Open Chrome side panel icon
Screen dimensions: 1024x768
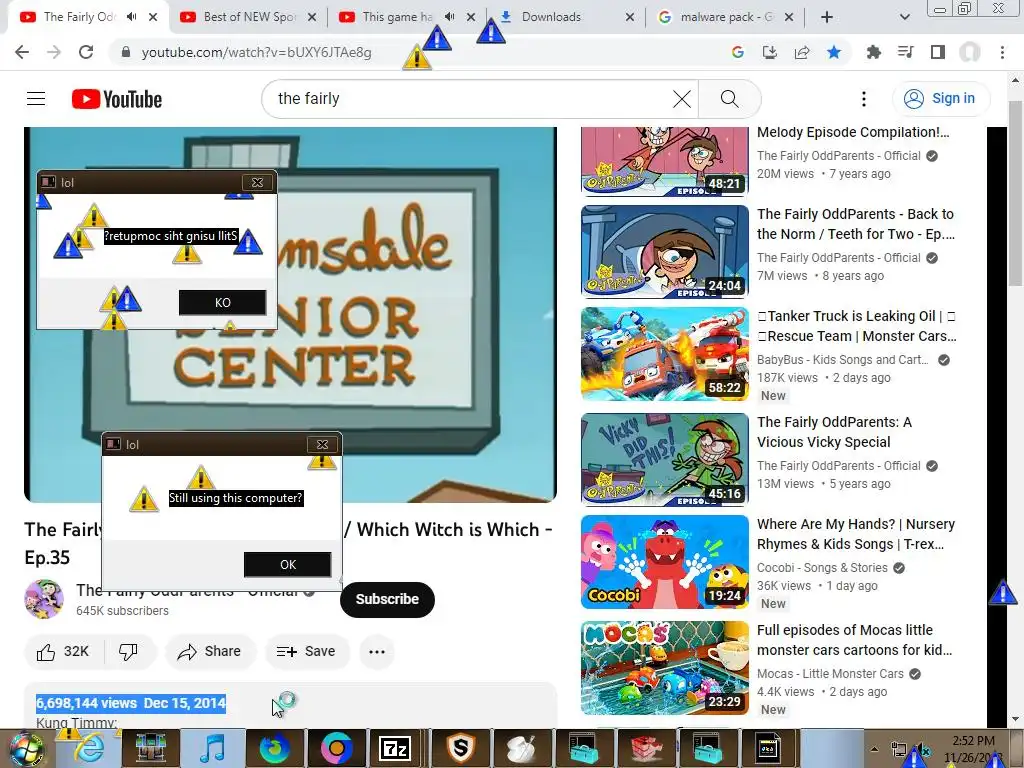pos(938,52)
